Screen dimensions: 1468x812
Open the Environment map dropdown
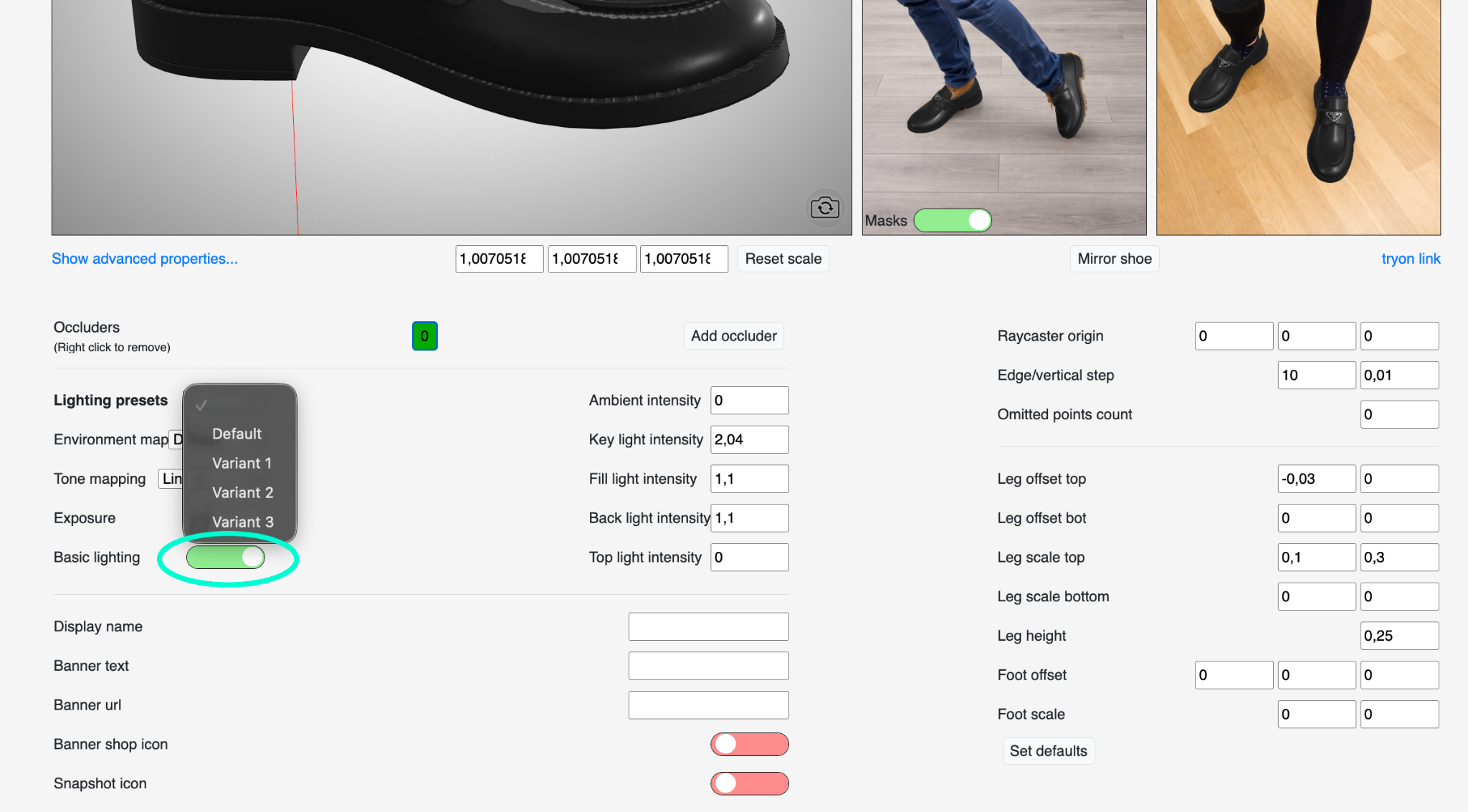(176, 439)
